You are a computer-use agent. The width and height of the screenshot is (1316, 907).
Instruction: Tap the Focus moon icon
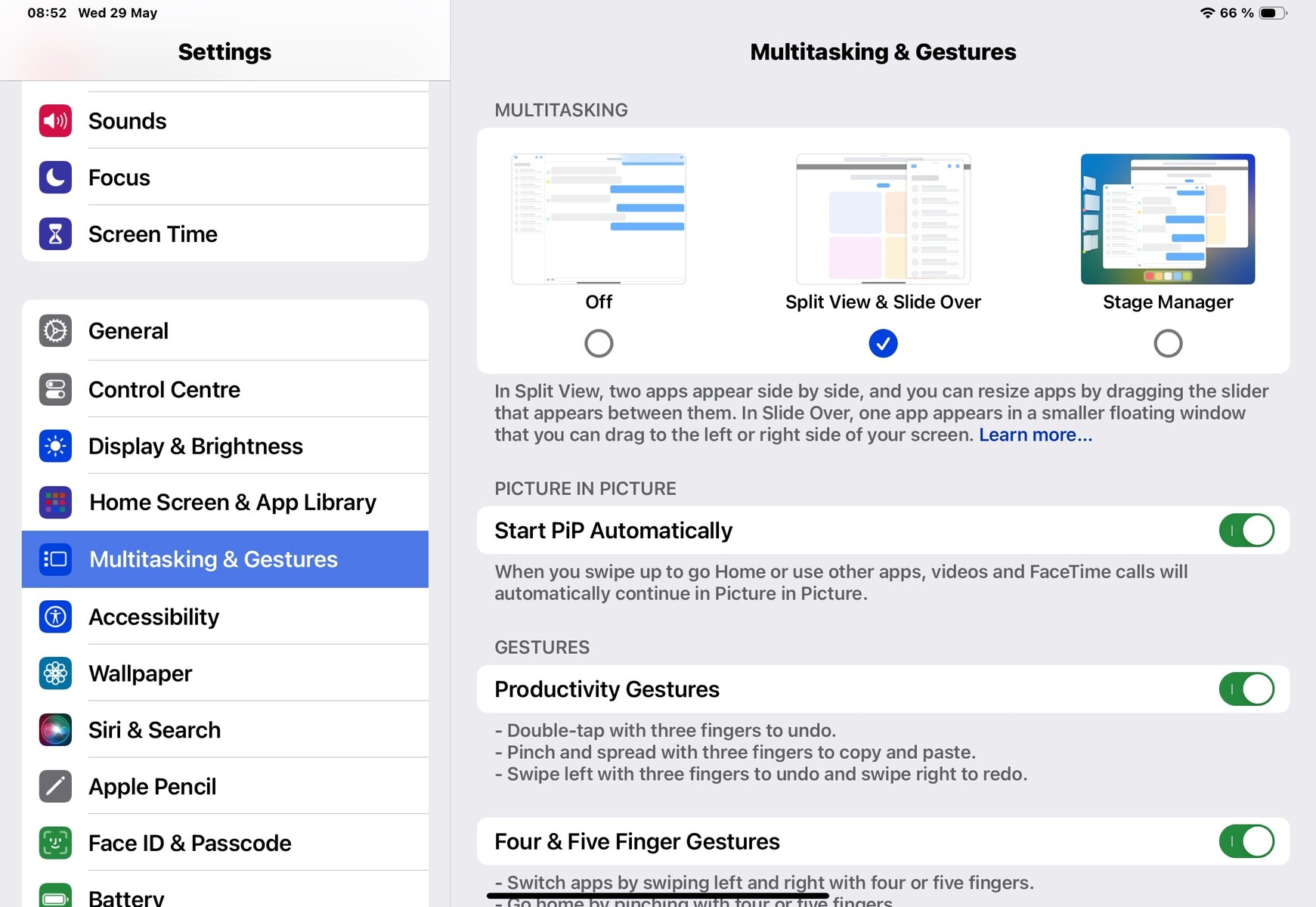(55, 178)
